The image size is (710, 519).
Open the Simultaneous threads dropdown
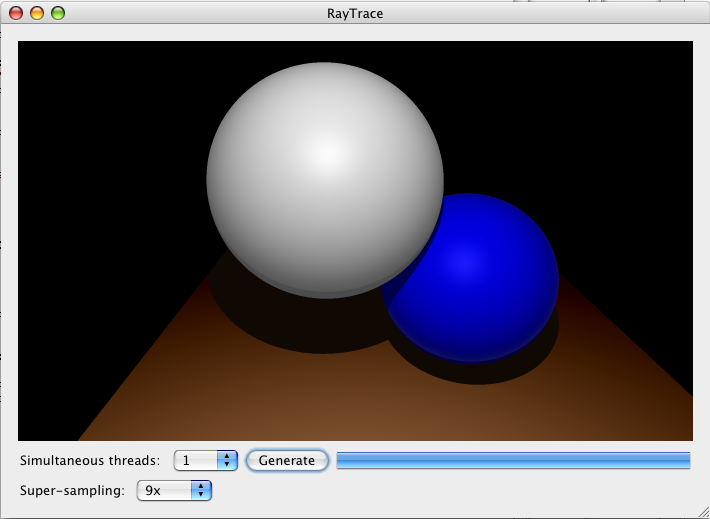coord(205,460)
